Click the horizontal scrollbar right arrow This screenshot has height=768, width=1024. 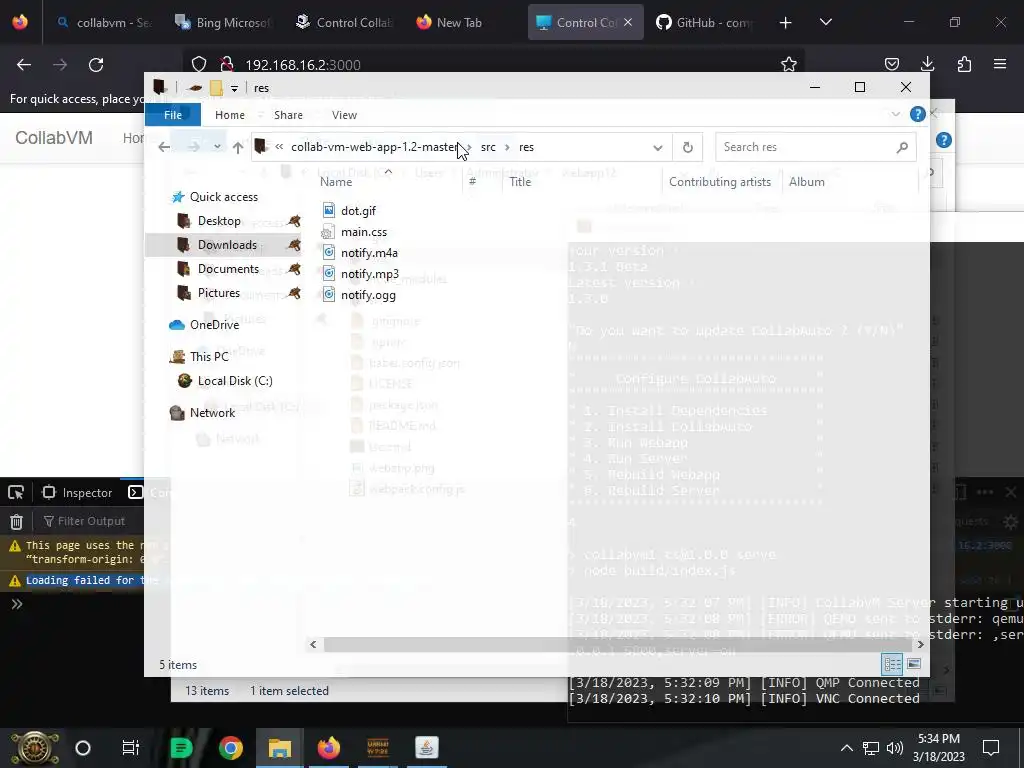[x=920, y=644]
